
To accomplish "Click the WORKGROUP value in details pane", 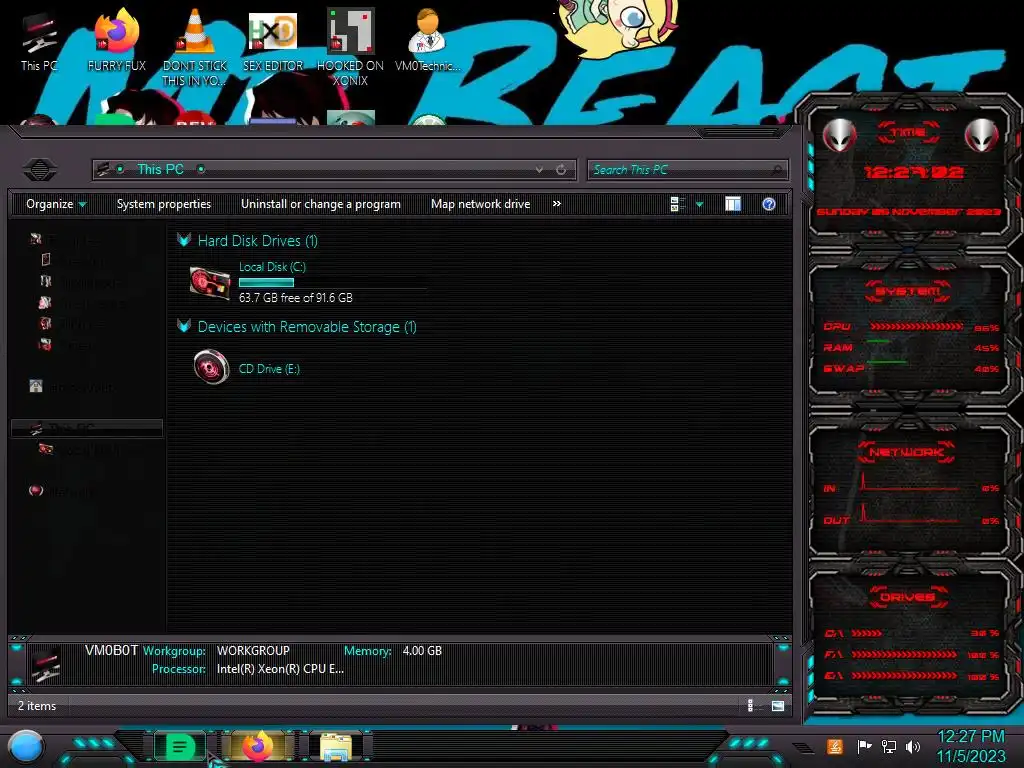I will pos(253,650).
